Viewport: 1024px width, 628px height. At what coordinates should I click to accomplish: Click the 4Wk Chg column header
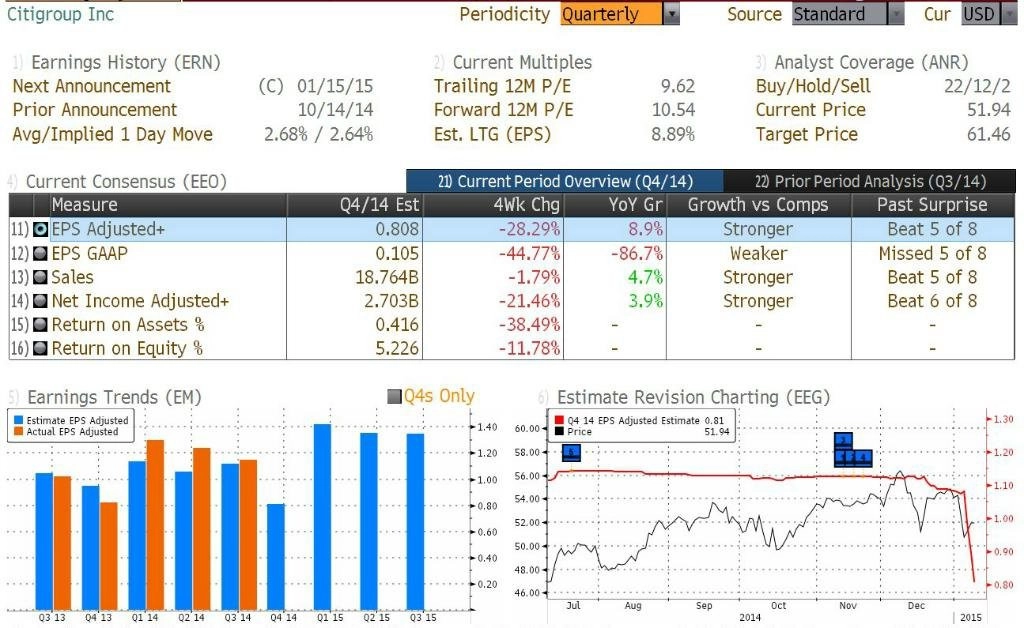(x=493, y=205)
